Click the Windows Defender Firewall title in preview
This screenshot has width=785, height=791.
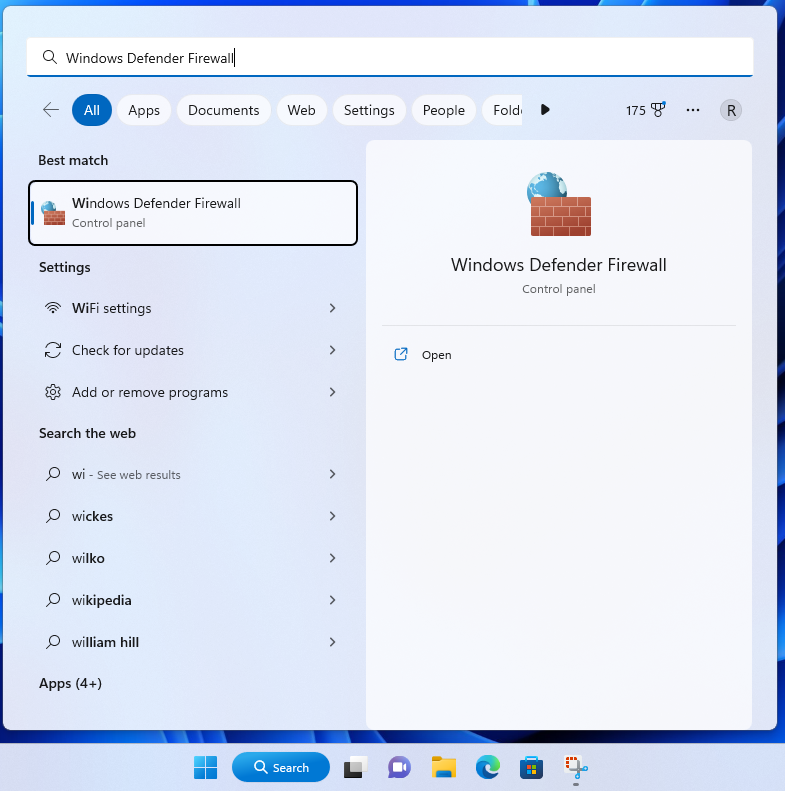pos(558,265)
